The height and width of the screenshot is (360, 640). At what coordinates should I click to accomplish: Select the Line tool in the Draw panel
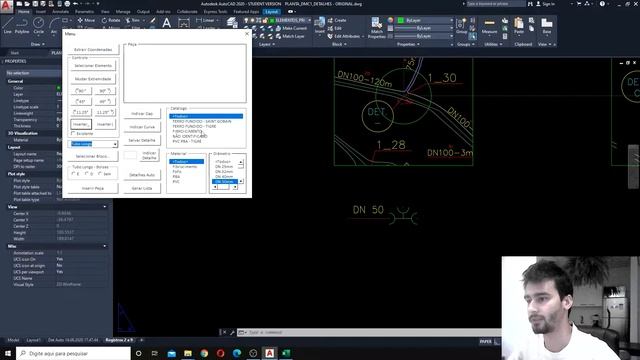[x=8, y=25]
